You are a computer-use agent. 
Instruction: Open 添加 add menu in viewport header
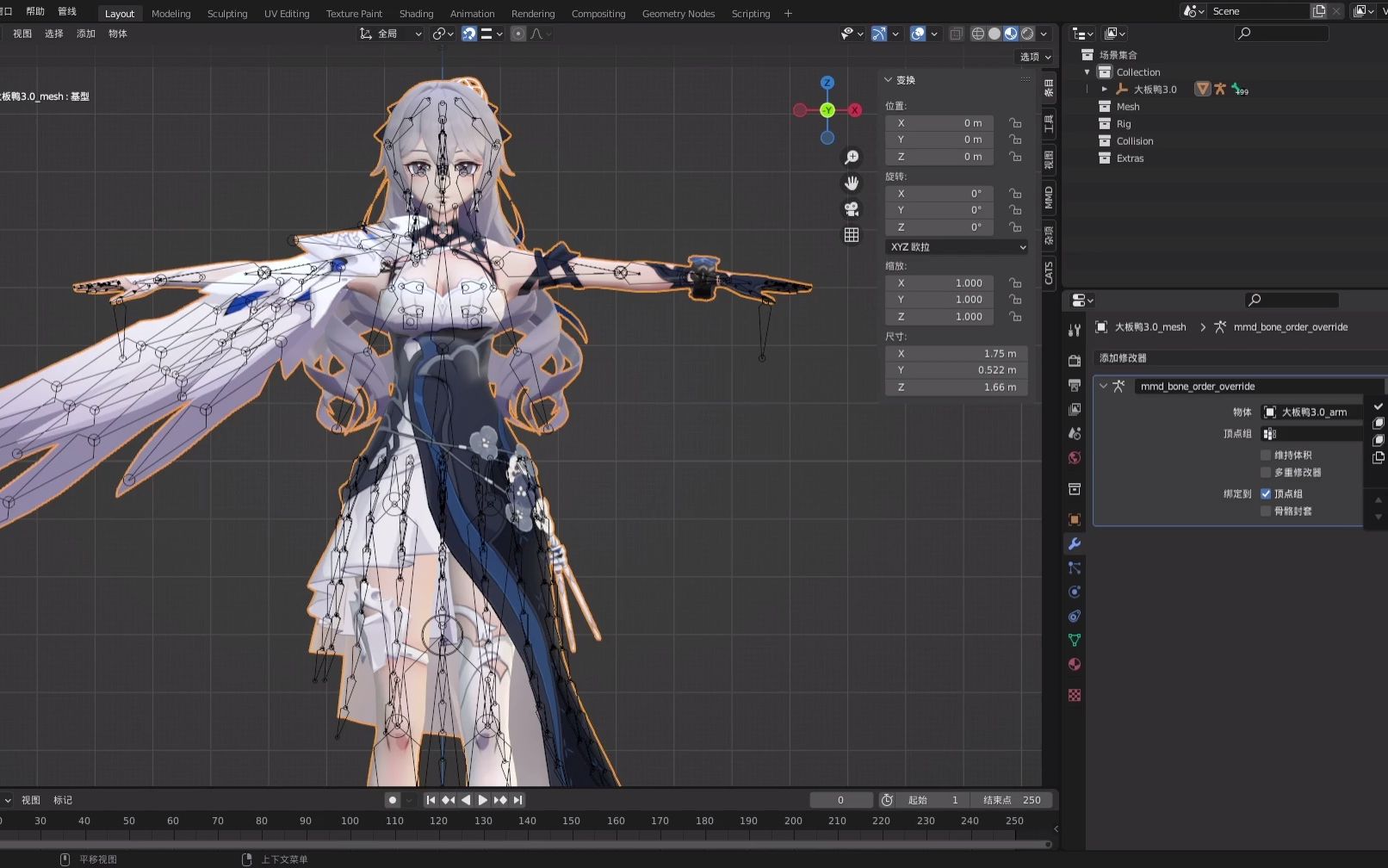[86, 34]
